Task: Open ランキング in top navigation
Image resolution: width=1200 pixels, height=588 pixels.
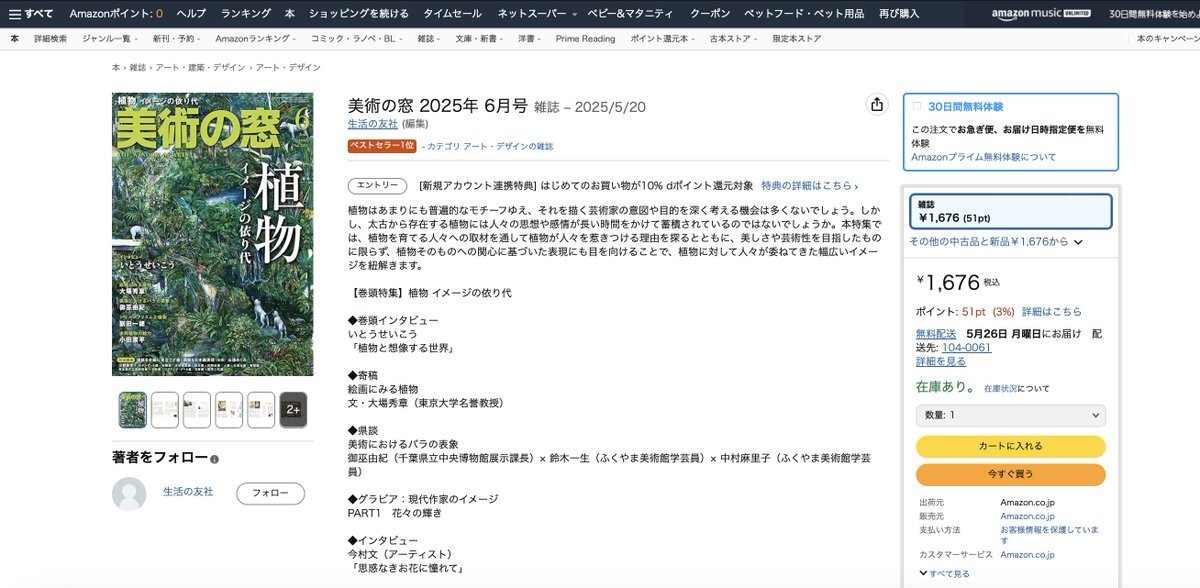Action: click(246, 14)
